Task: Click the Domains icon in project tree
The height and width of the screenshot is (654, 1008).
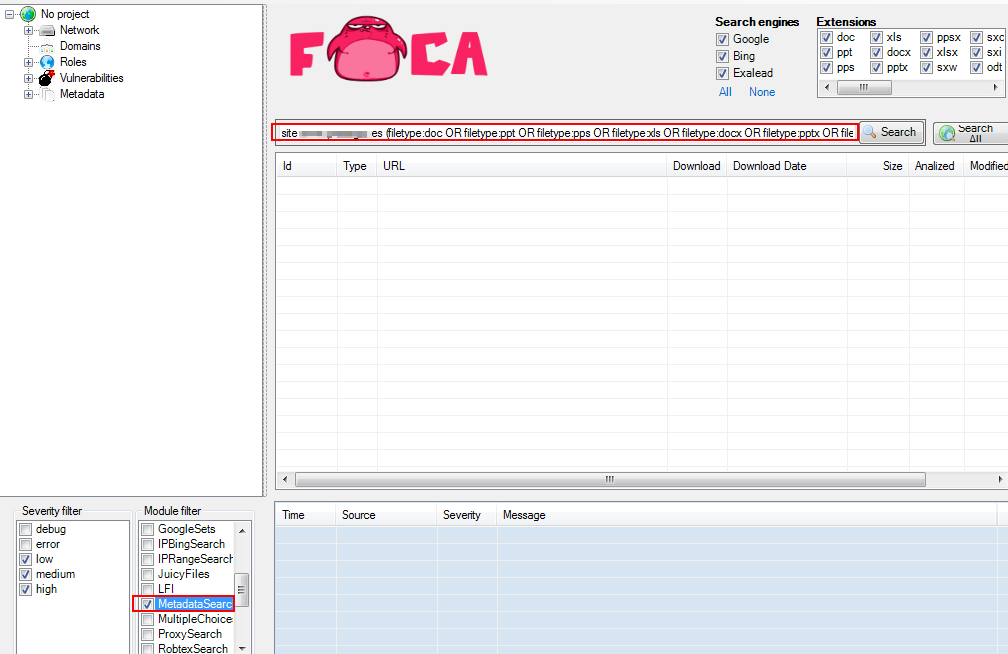Action: (47, 46)
